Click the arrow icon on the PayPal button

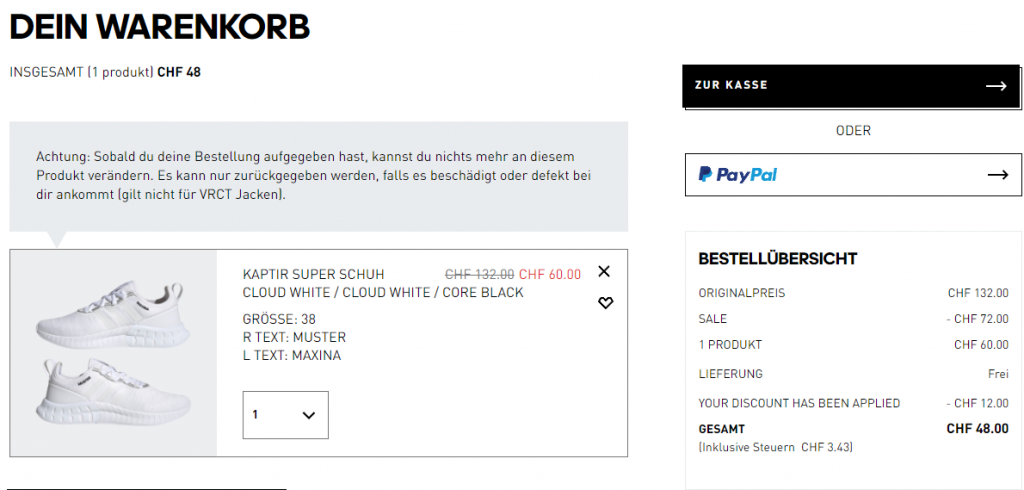[997, 175]
